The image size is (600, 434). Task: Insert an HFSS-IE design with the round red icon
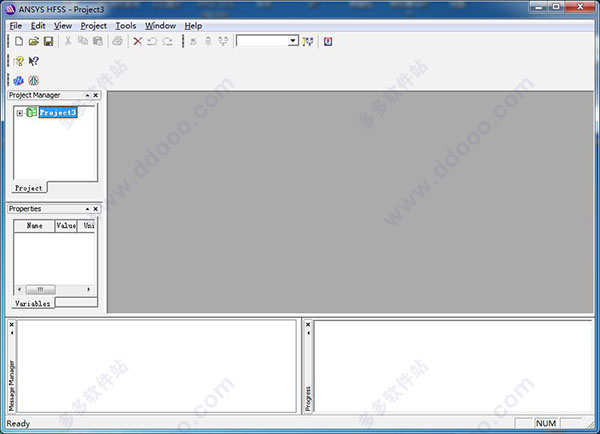coord(34,81)
